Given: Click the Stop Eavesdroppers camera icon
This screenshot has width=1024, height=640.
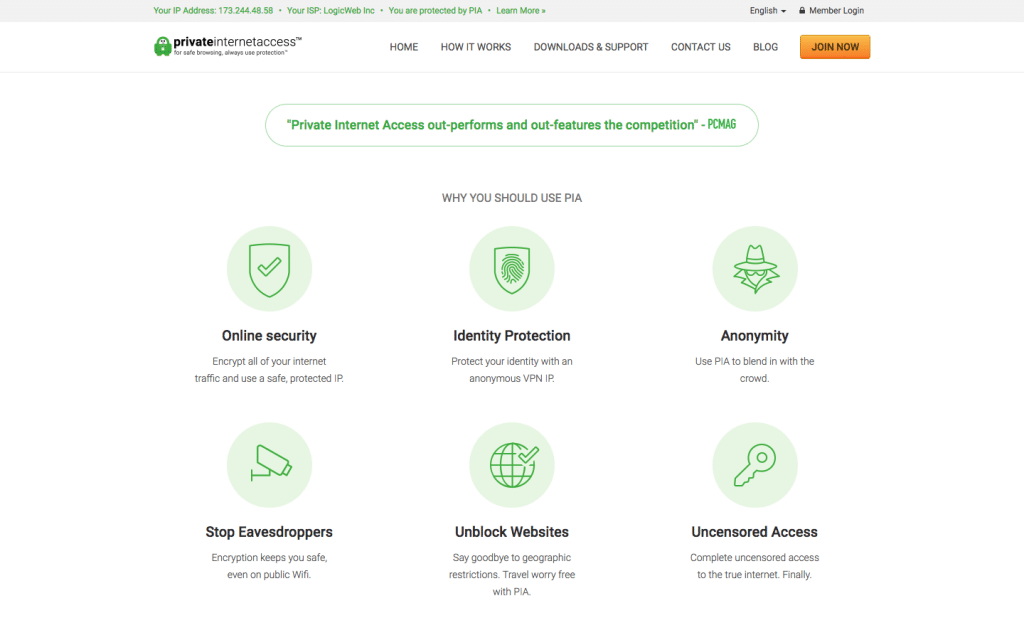Looking at the screenshot, I should [269, 465].
